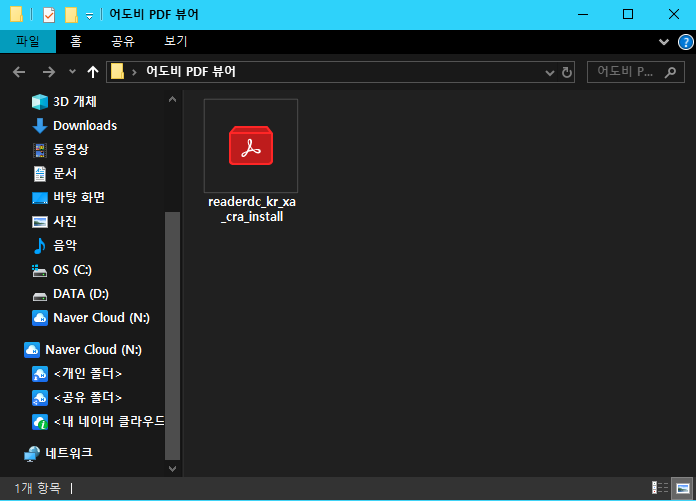This screenshot has height=501, width=696.
Task: Click the DATA (D:) drive icon
Action: tap(40, 296)
